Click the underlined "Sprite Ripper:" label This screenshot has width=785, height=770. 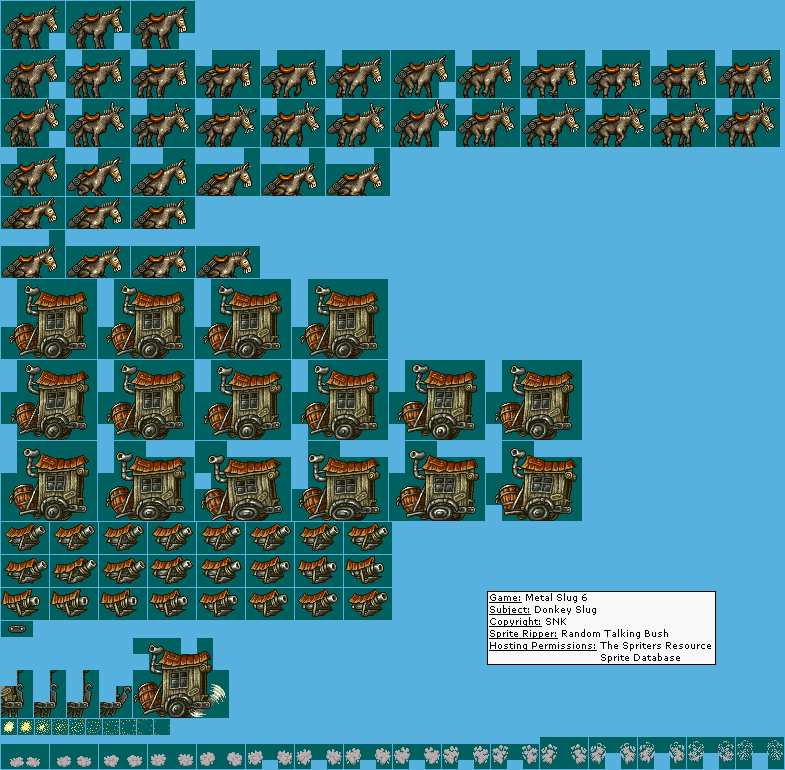click(x=523, y=634)
